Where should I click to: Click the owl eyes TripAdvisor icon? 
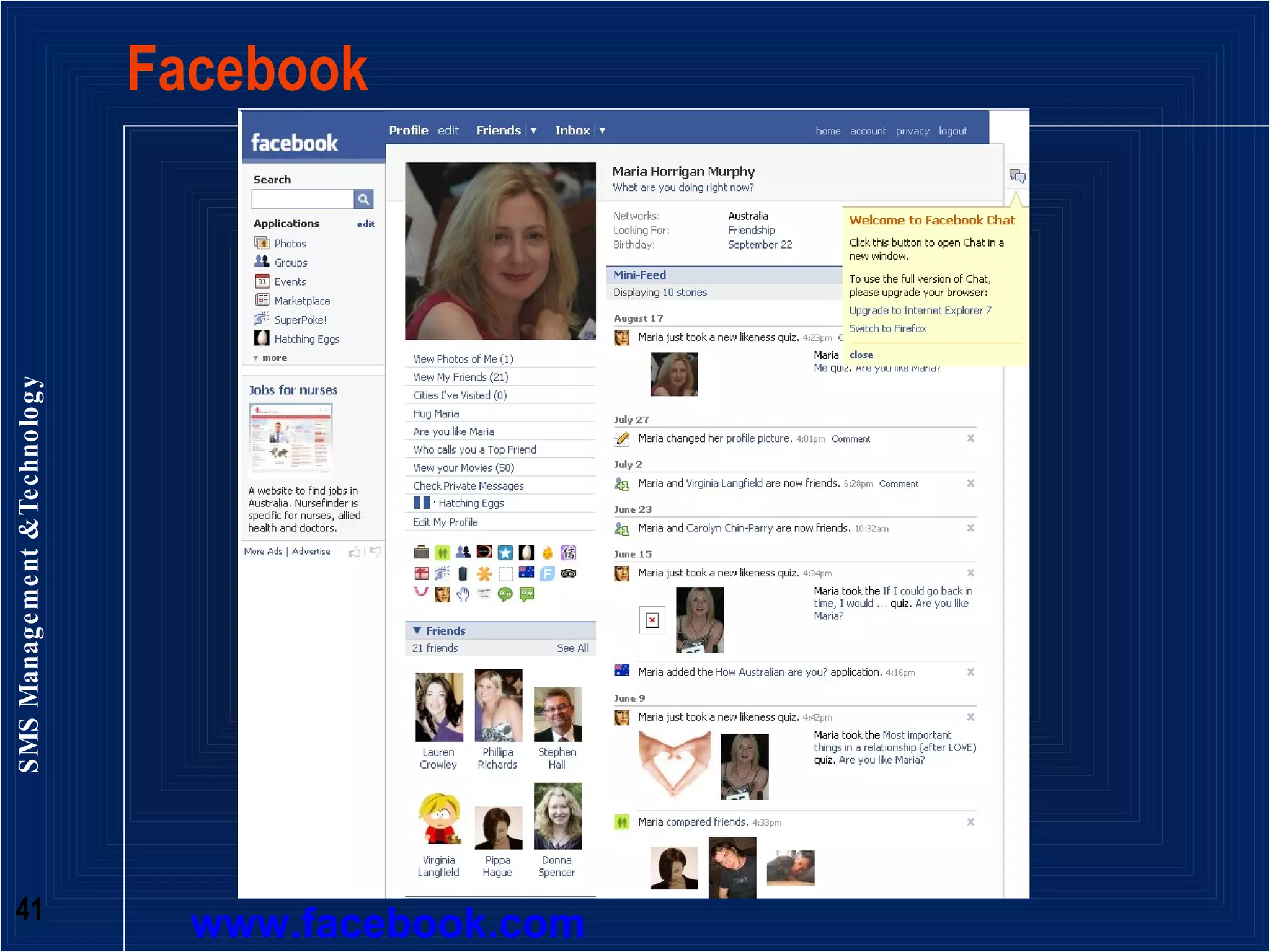point(569,573)
